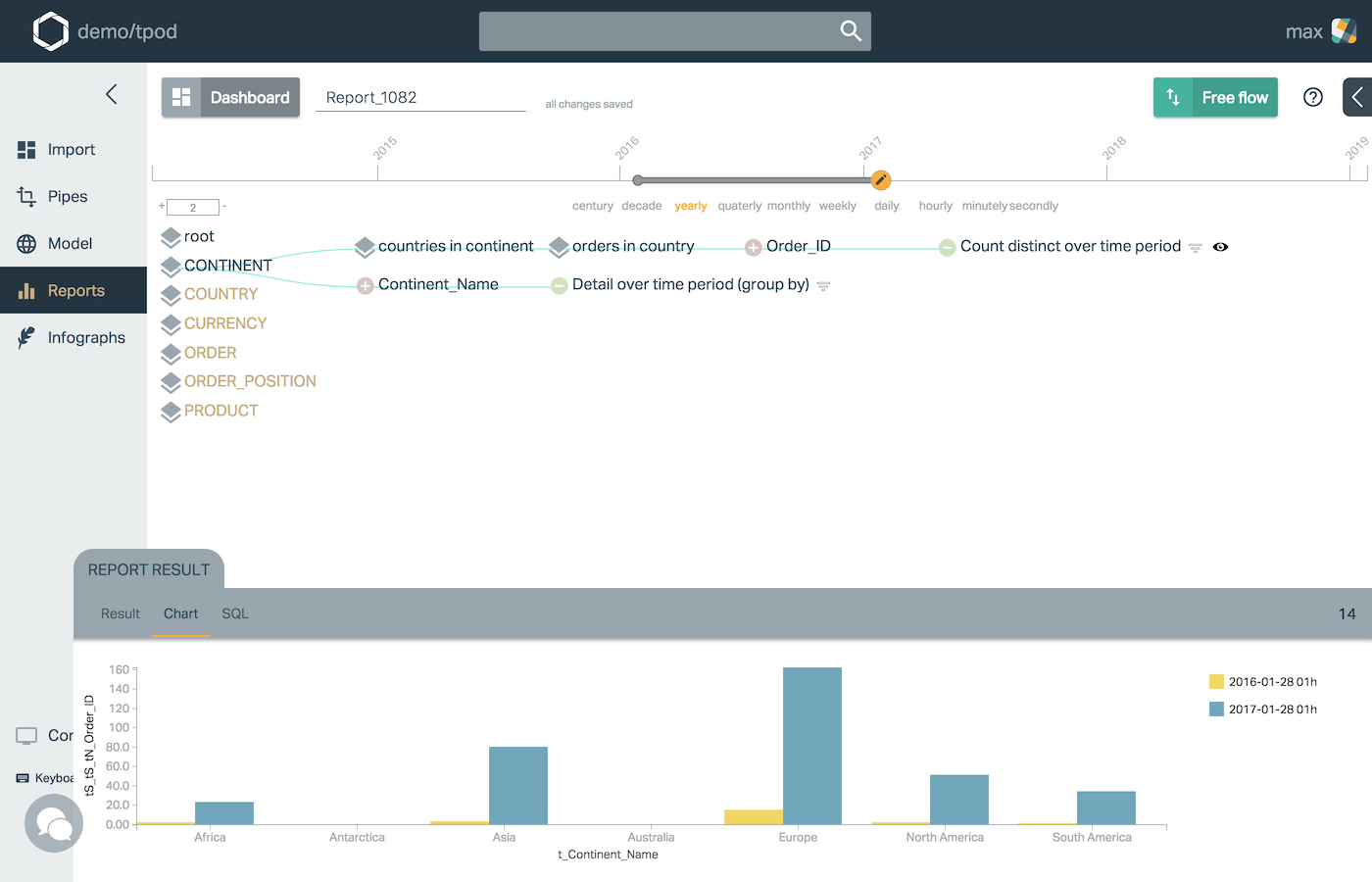Open the Model section via the globe icon
Image resolution: width=1372 pixels, height=882 pixels.
(27, 243)
